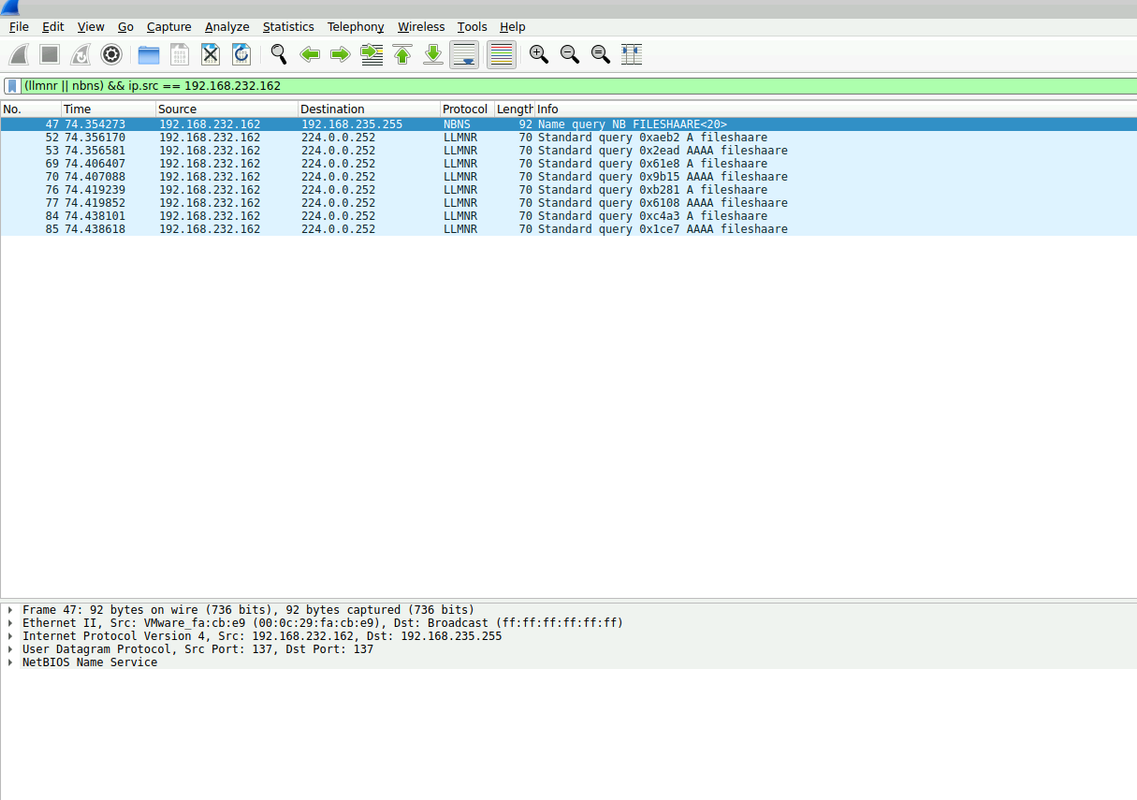Sort by Destination column header

(369, 109)
